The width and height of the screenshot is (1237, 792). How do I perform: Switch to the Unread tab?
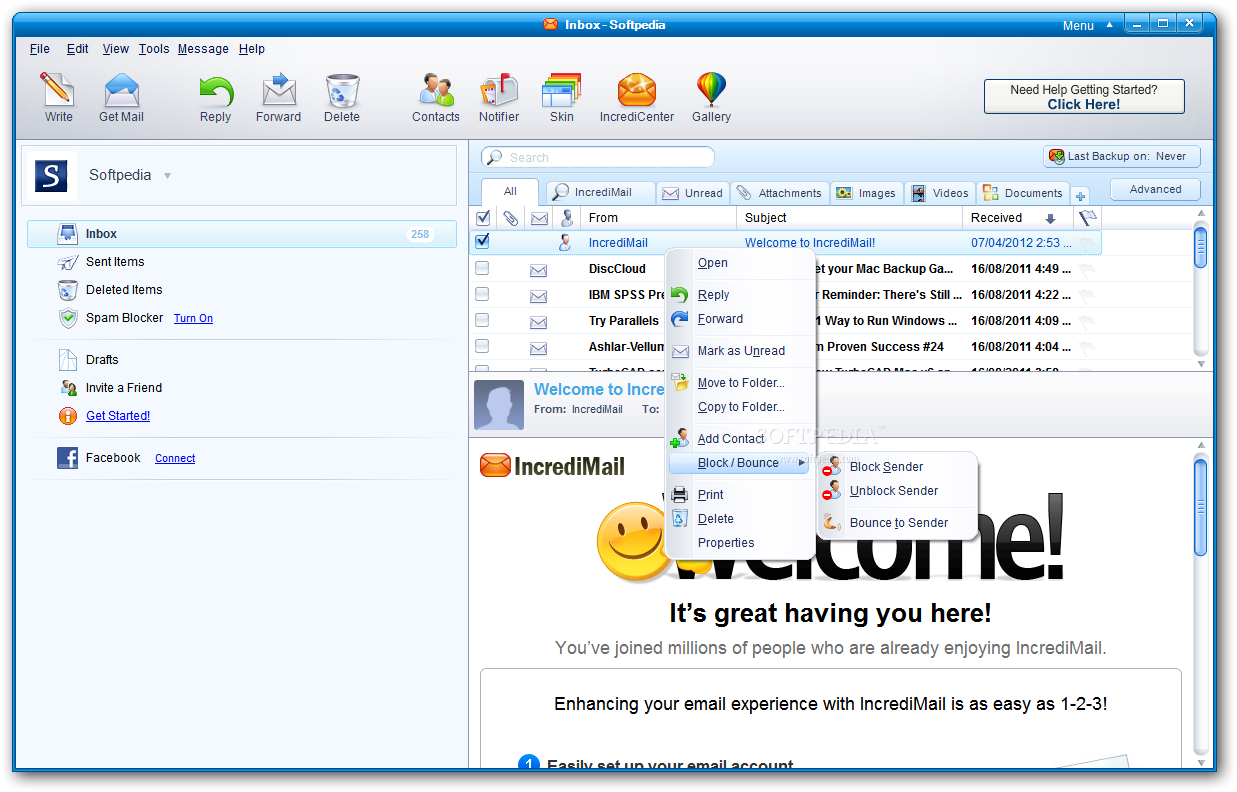[693, 193]
